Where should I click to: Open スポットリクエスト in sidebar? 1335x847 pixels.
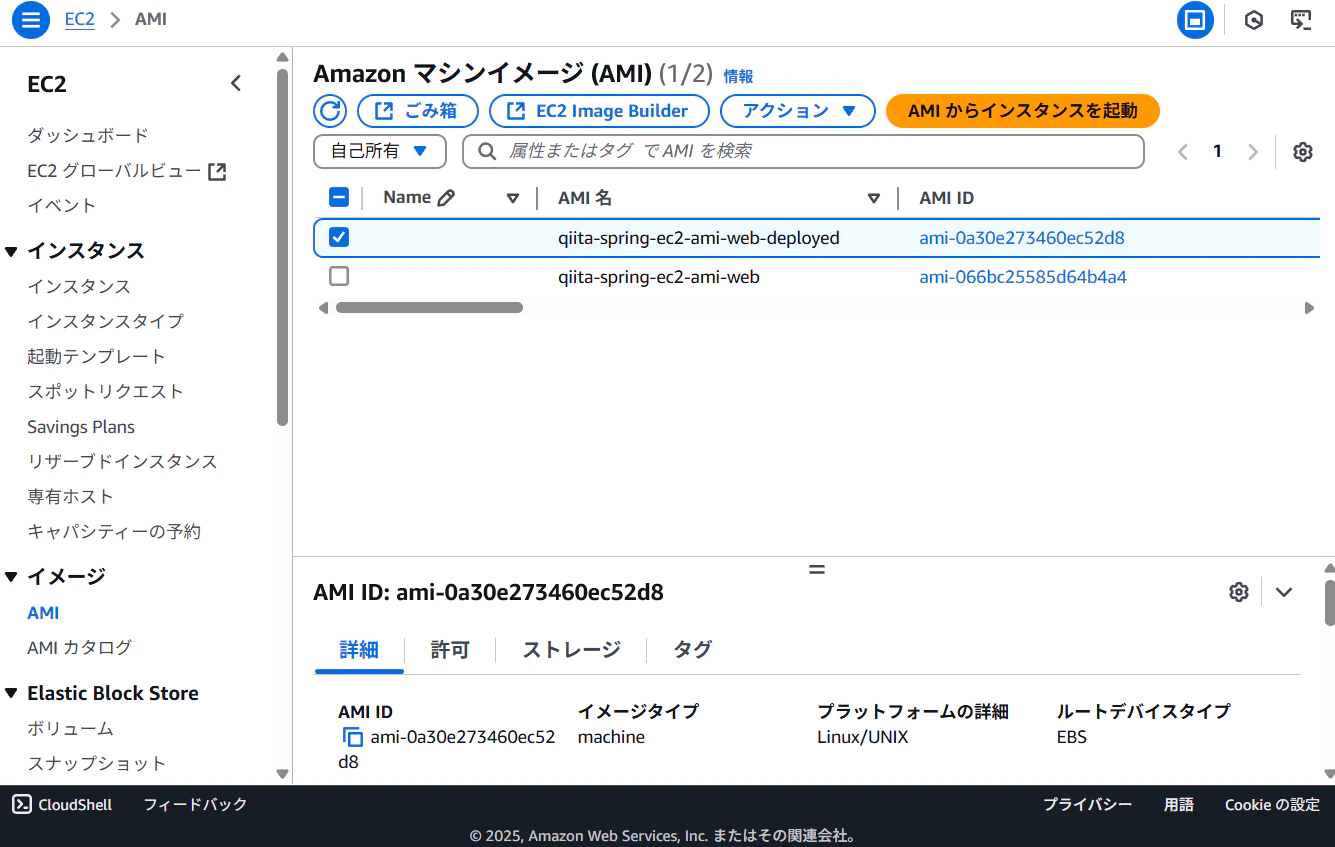point(105,391)
